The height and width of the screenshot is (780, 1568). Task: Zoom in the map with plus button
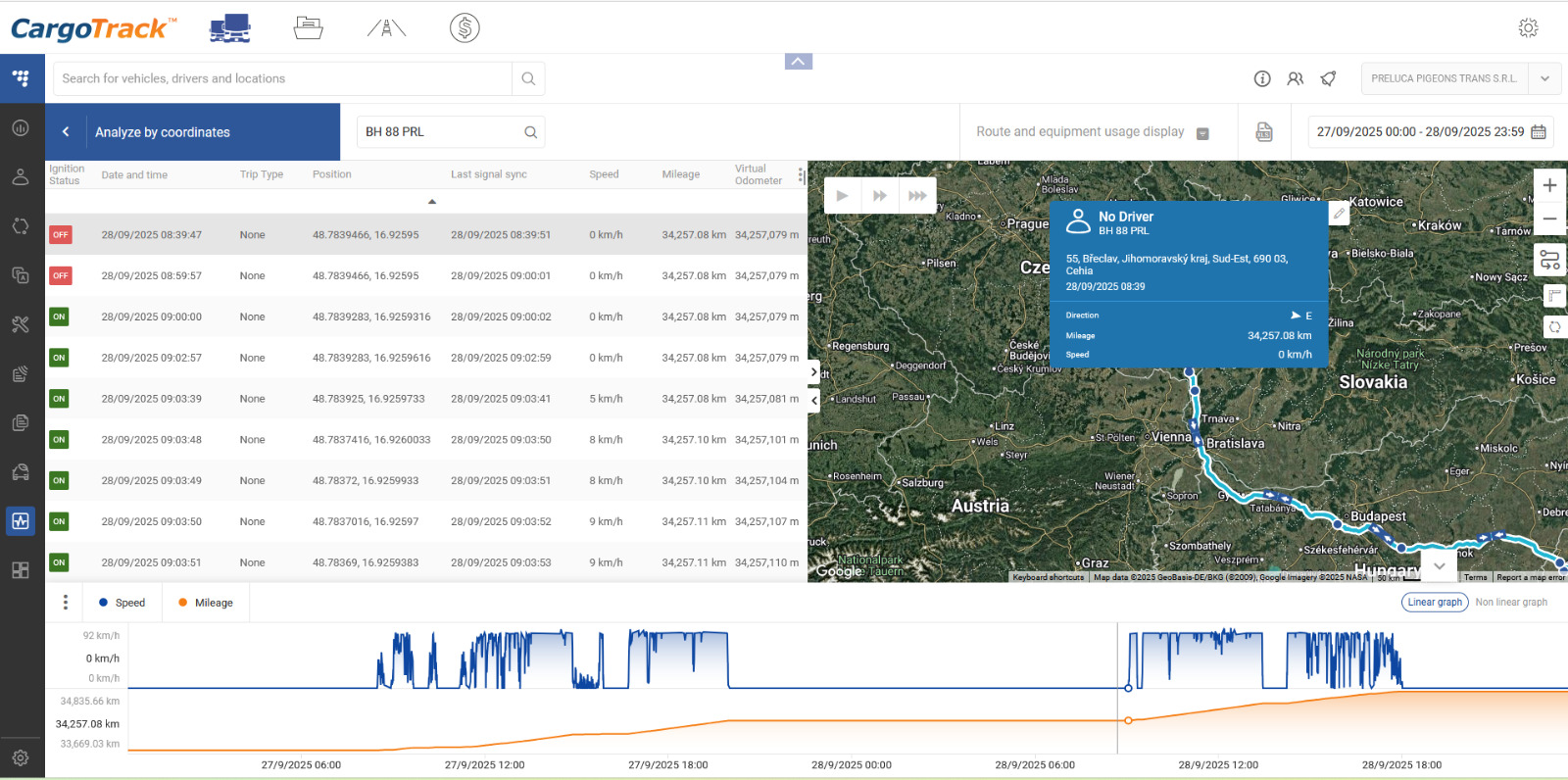(1549, 185)
